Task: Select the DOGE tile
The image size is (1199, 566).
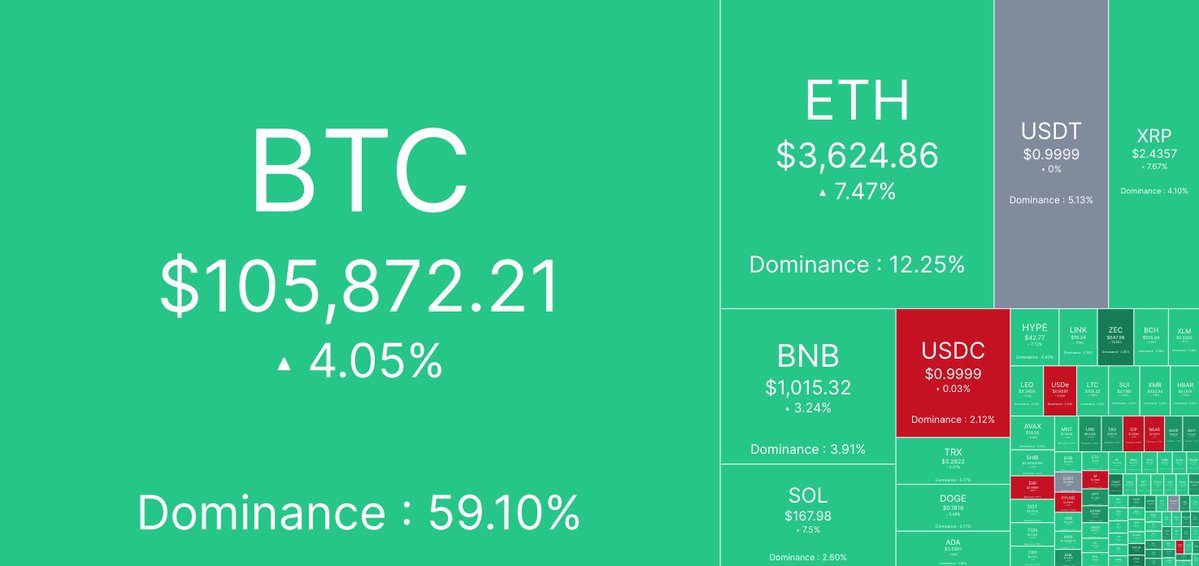Action: (x=953, y=508)
